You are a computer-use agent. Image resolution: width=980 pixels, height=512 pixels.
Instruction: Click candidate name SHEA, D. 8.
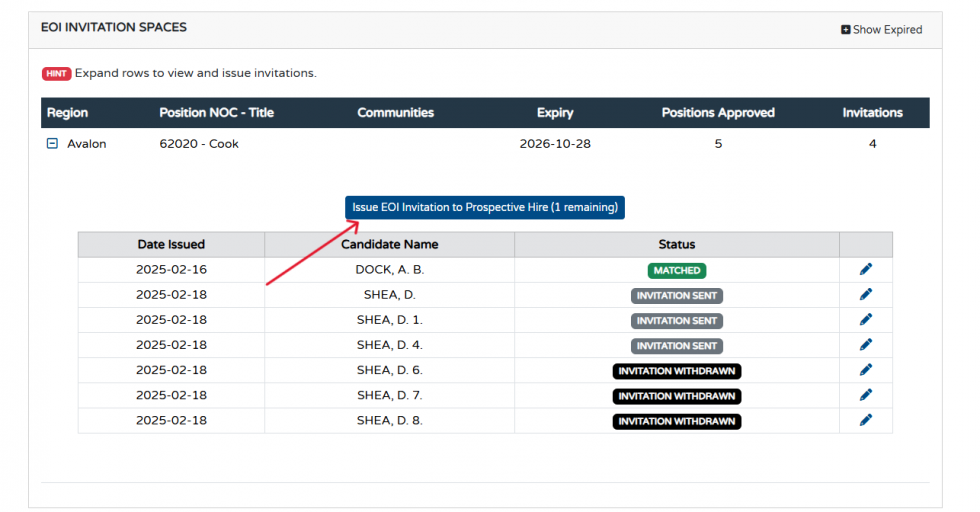pyautogui.click(x=389, y=420)
